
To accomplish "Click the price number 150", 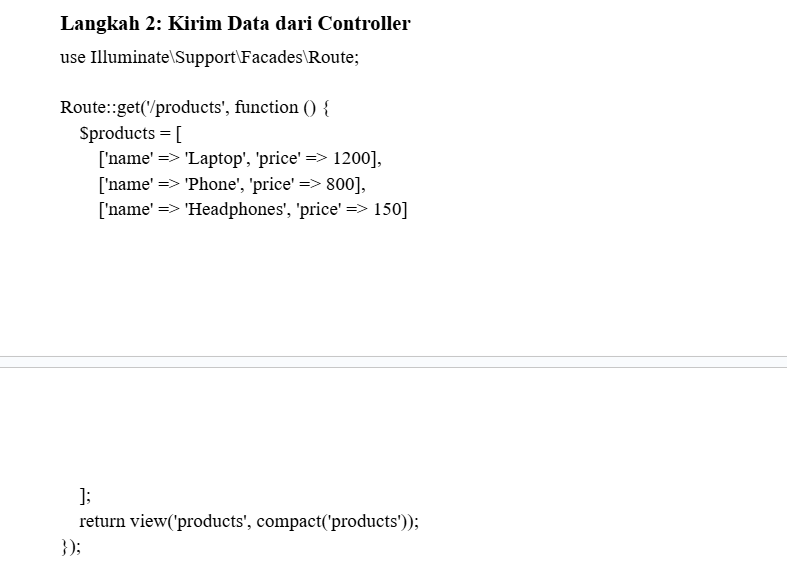I will (x=387, y=209).
